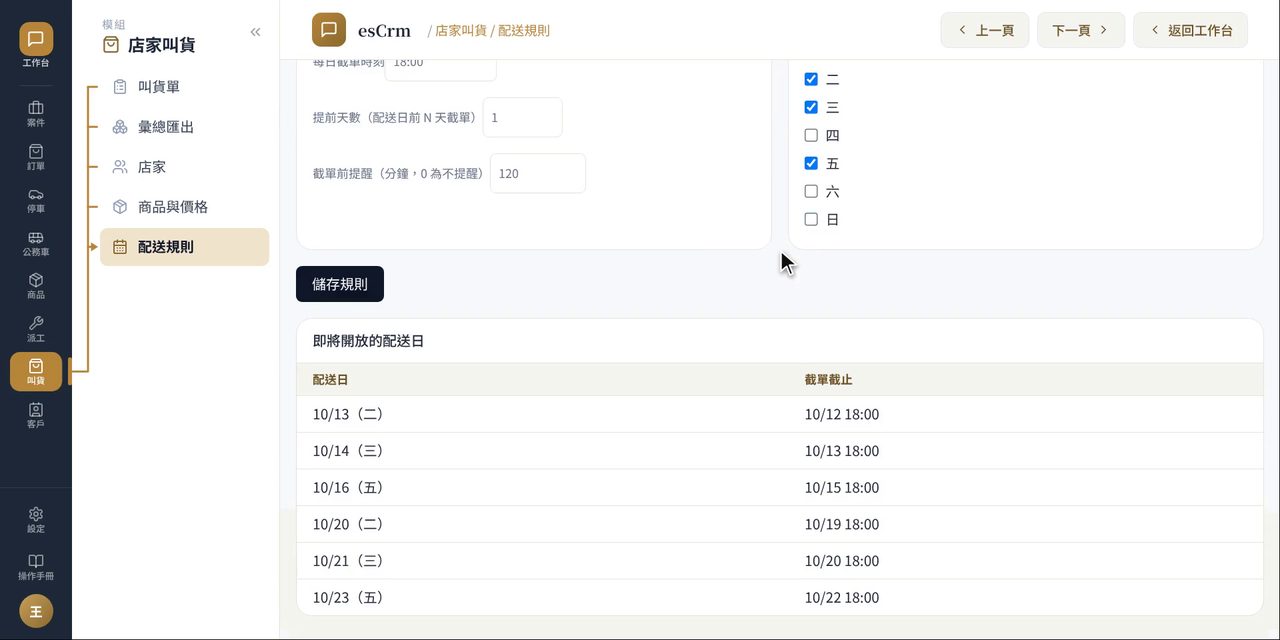This screenshot has width=1280, height=640.
Task: Open 客戶 customers module
Action: tap(36, 415)
